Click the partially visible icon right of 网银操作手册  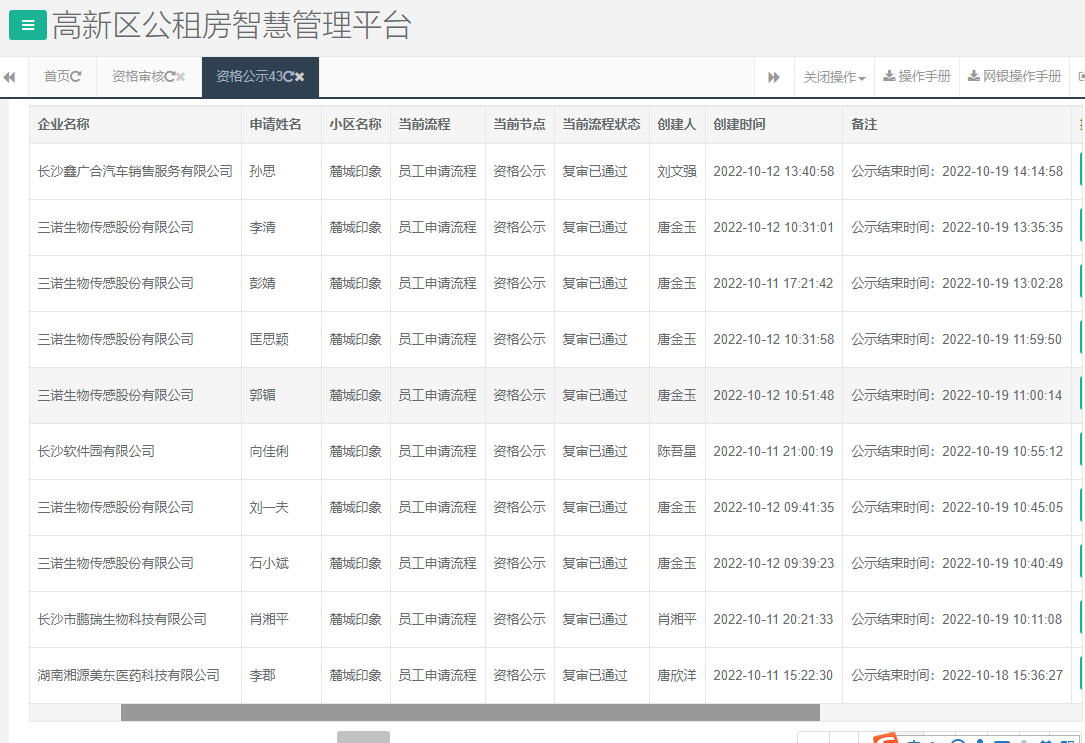tap(1079, 77)
